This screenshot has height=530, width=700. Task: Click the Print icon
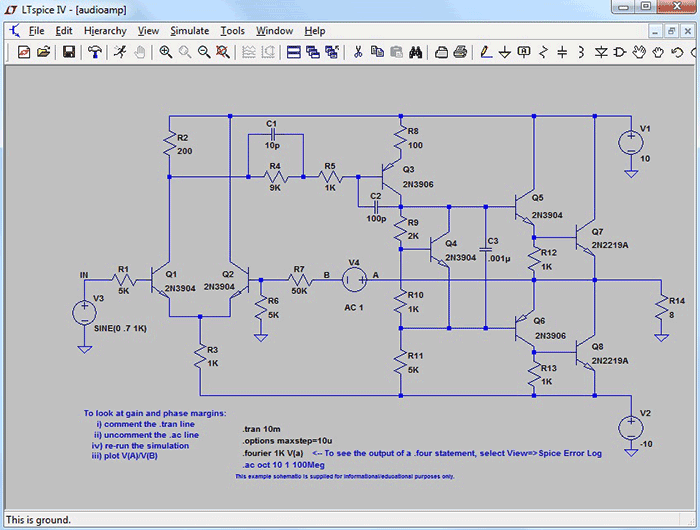pos(460,52)
